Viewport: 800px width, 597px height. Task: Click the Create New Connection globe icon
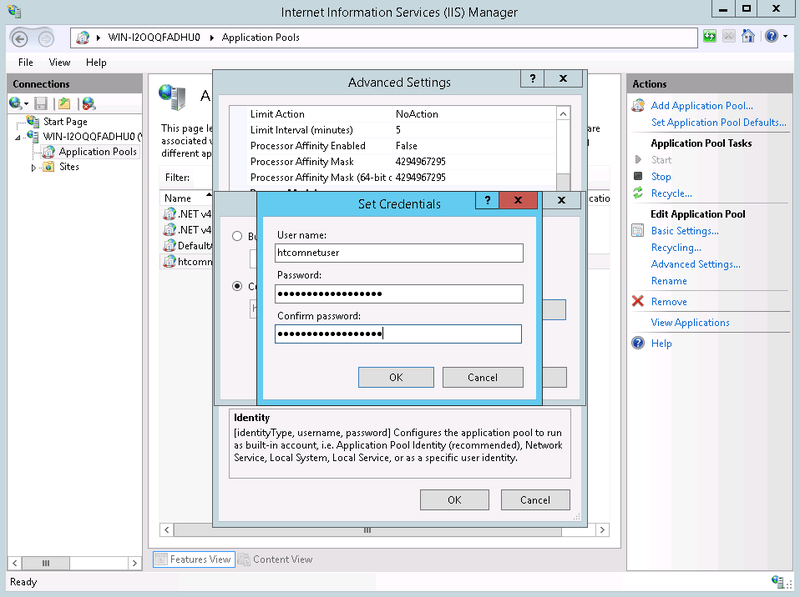15,104
